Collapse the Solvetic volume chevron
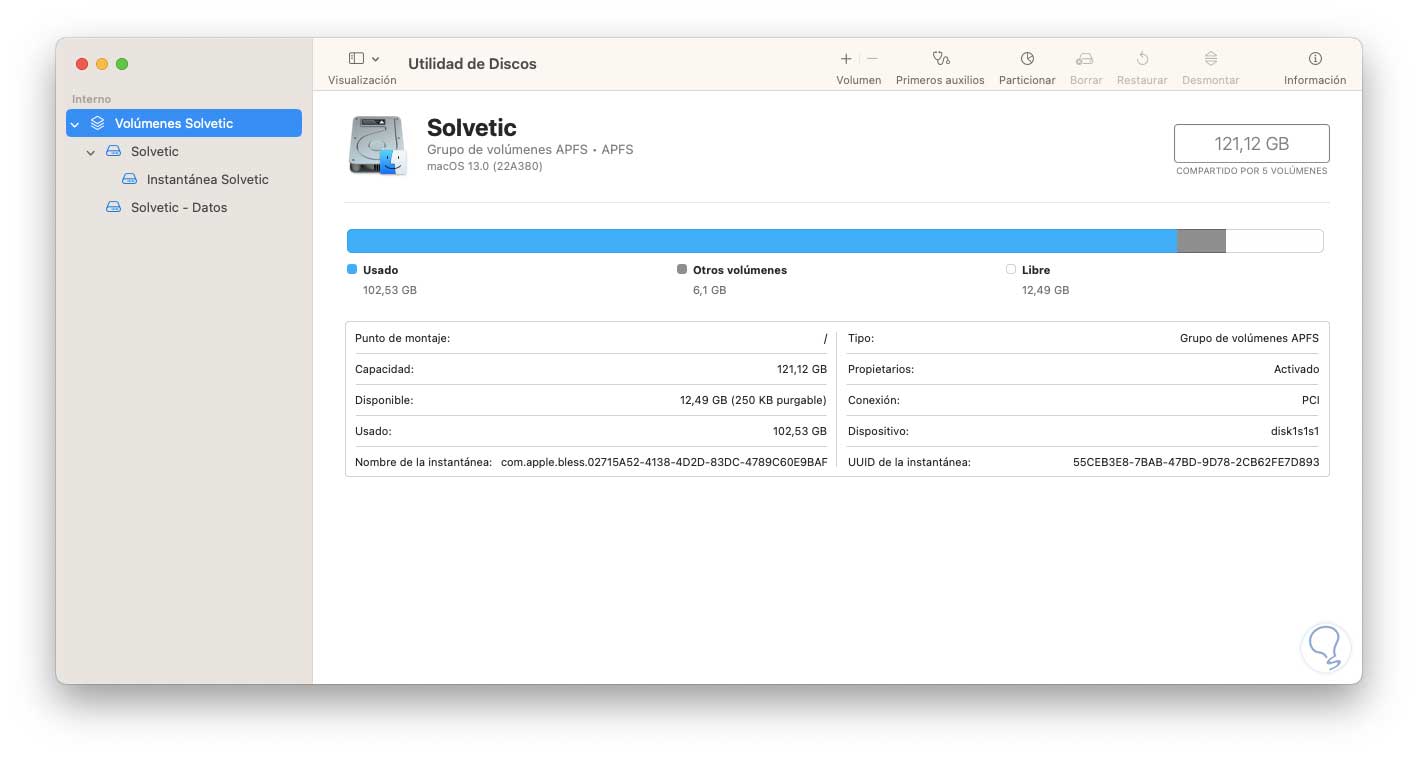The height and width of the screenshot is (758, 1418). tap(91, 152)
